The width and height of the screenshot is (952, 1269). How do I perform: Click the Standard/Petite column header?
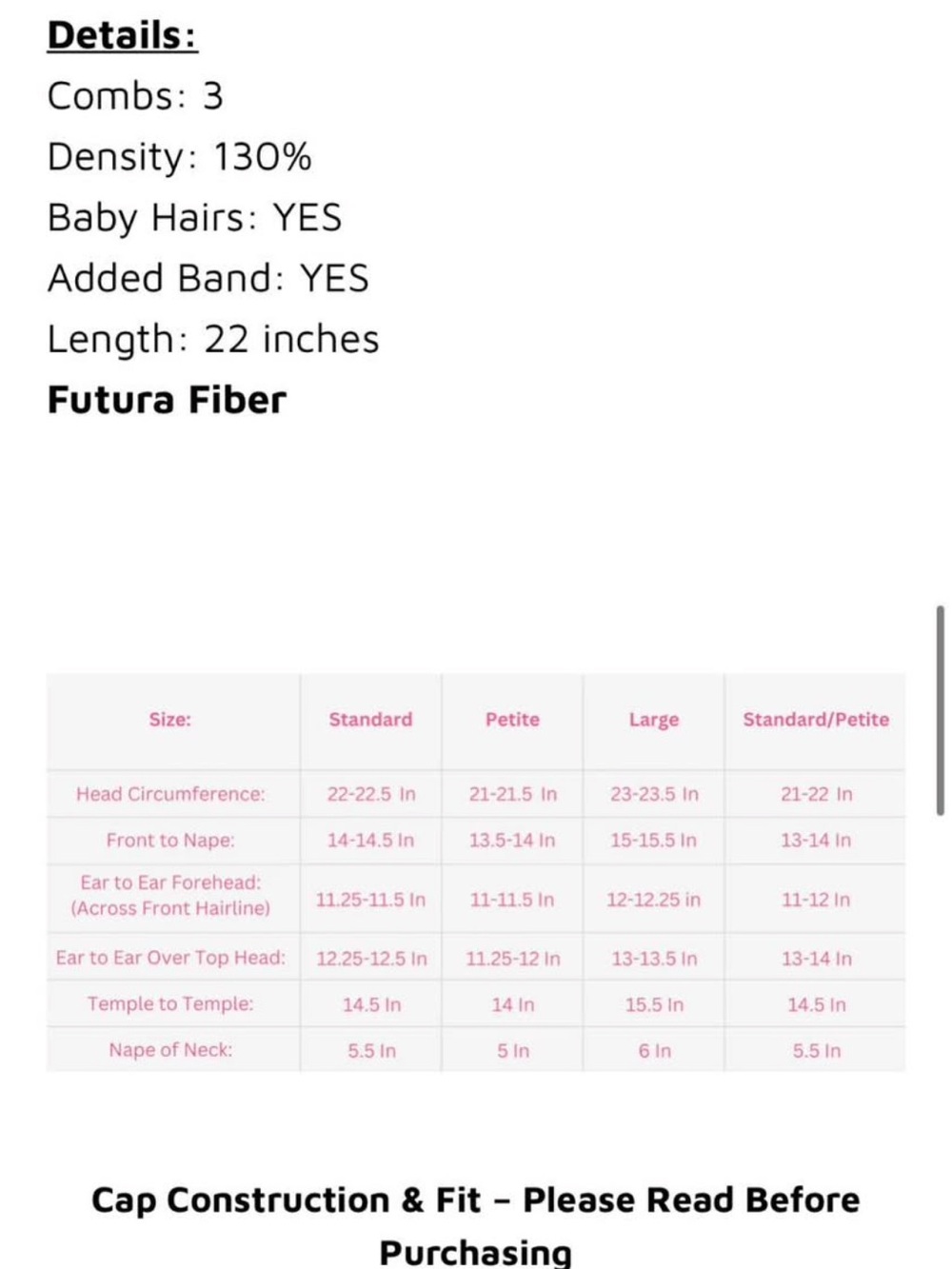[x=816, y=720]
